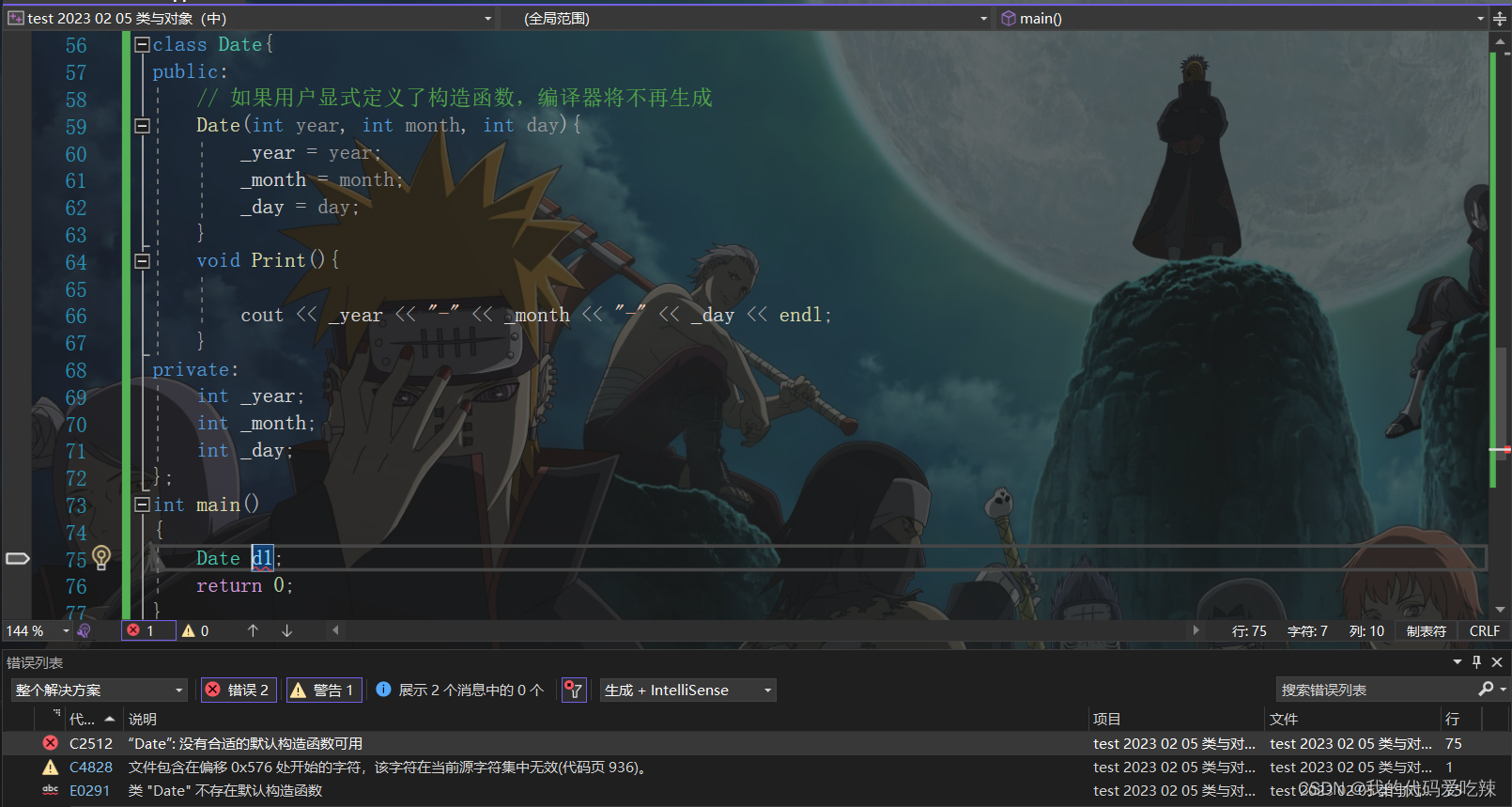
Task: Pin the error list panel
Action: point(1477,662)
